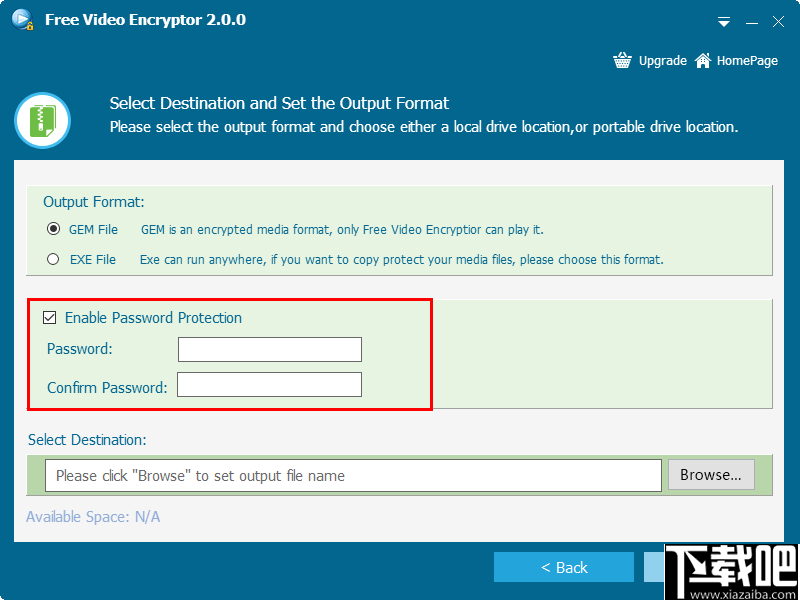The height and width of the screenshot is (600, 800).
Task: Click the Upgrade shopping basket icon
Action: pyautogui.click(x=622, y=60)
